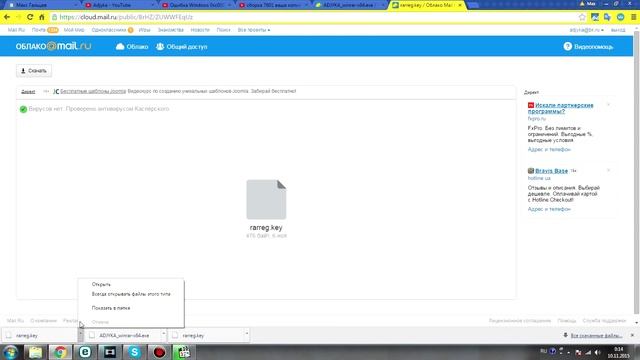Image resolution: width=640 pixels, height=360 pixels.
Task: Click the Лицензионное соглашение footer link
Action: (520, 320)
